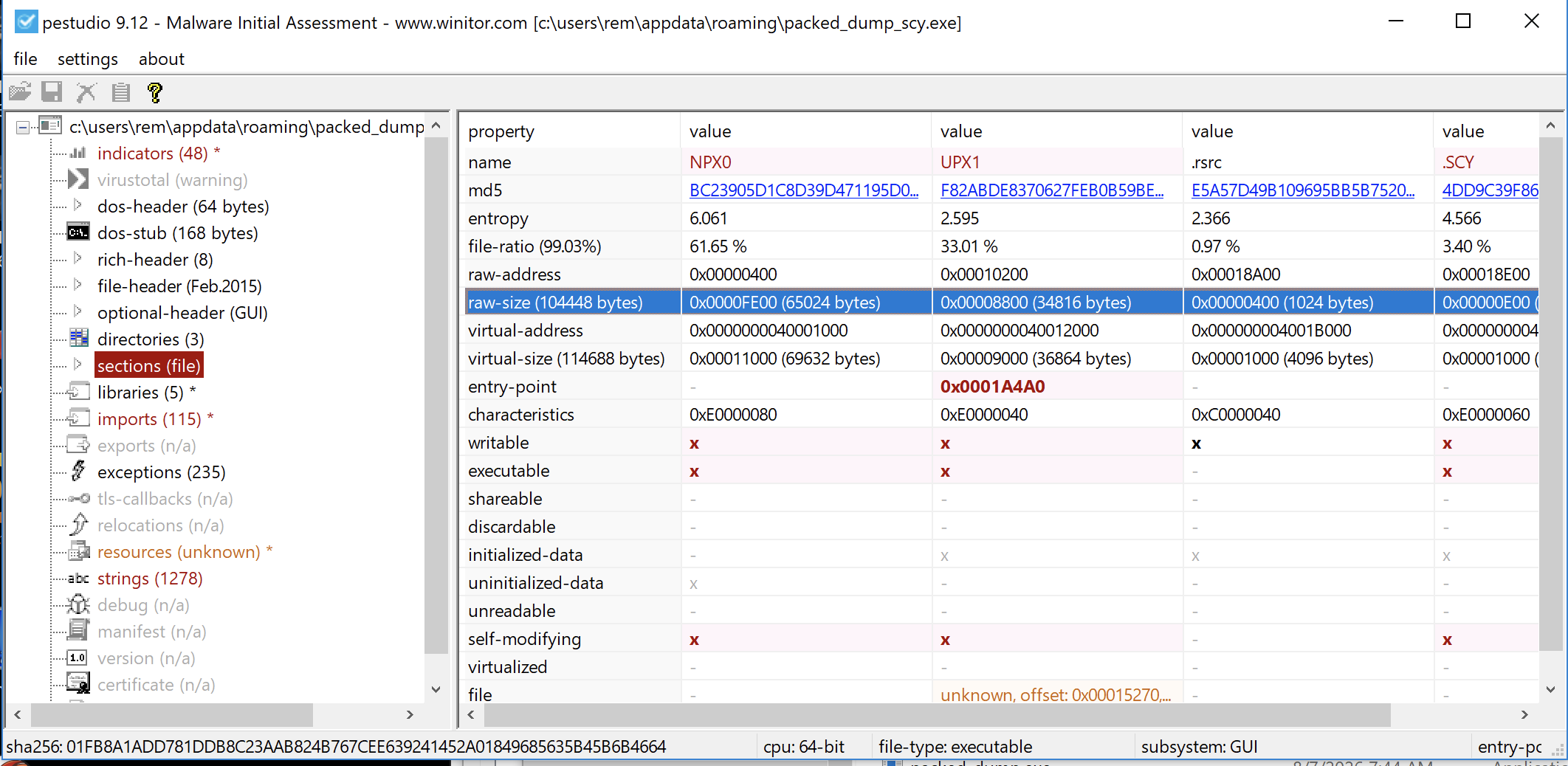1568x766 pixels.
Task: Click the crossed tools toolbar icon
Action: tap(86, 92)
